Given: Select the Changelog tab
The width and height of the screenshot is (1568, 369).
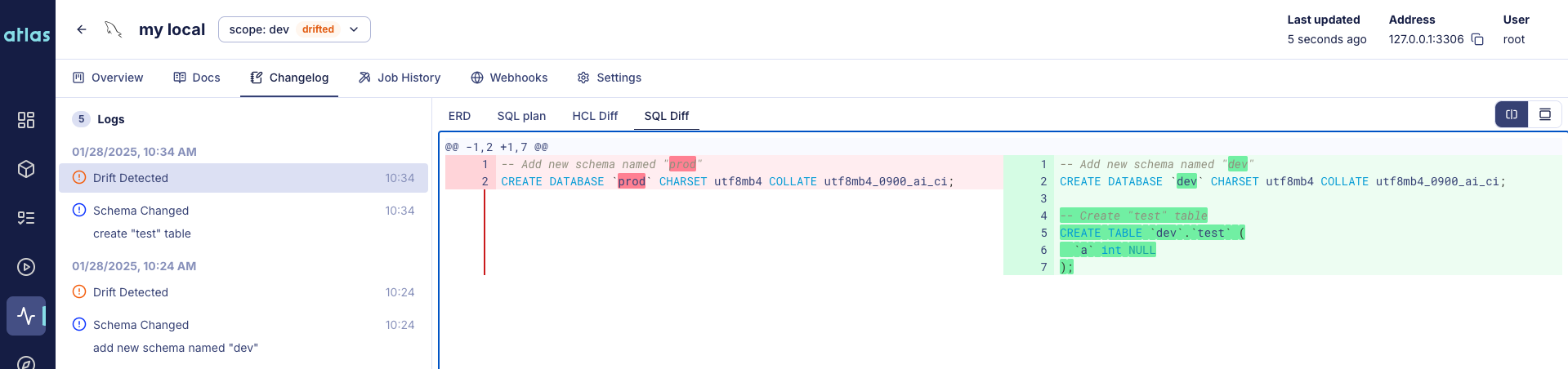Looking at the screenshot, I should coord(289,78).
